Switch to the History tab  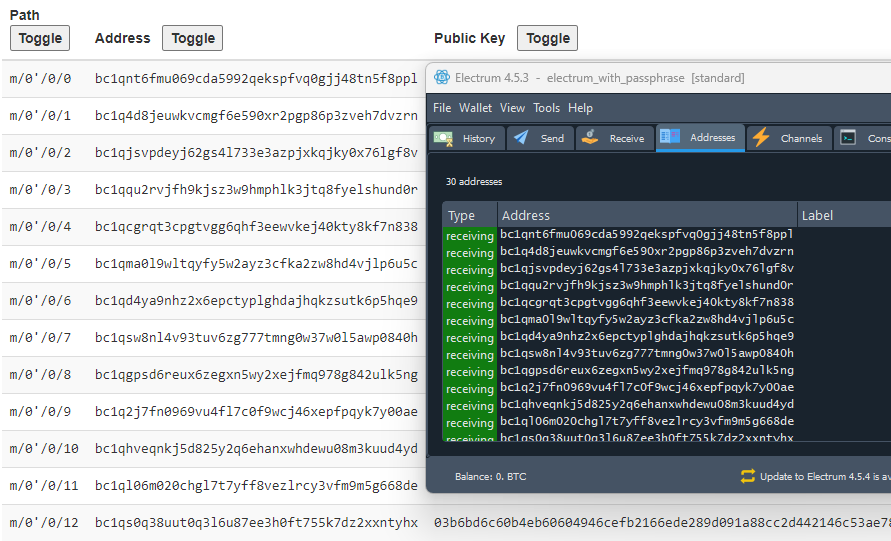click(467, 138)
